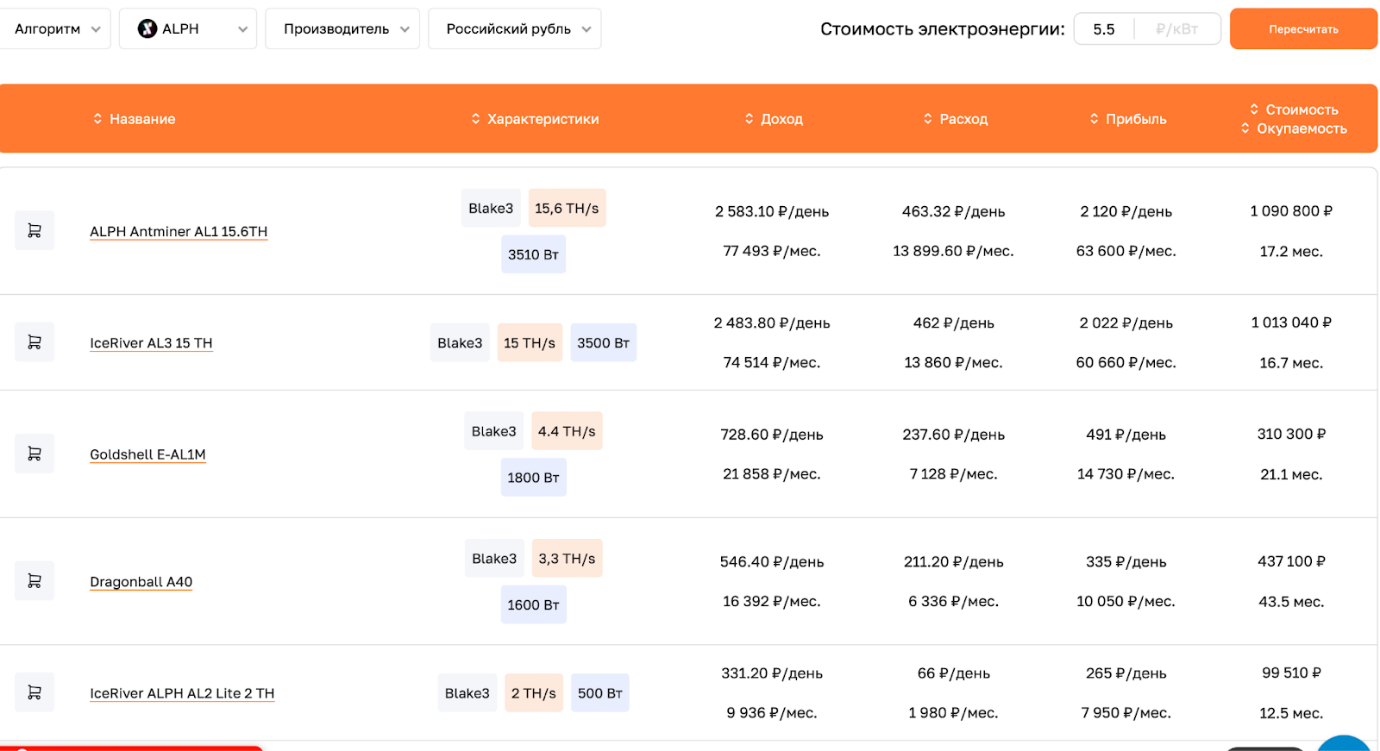This screenshot has width=1380, height=751.
Task: Add Dragonball A40 to cart
Action: [x=34, y=581]
